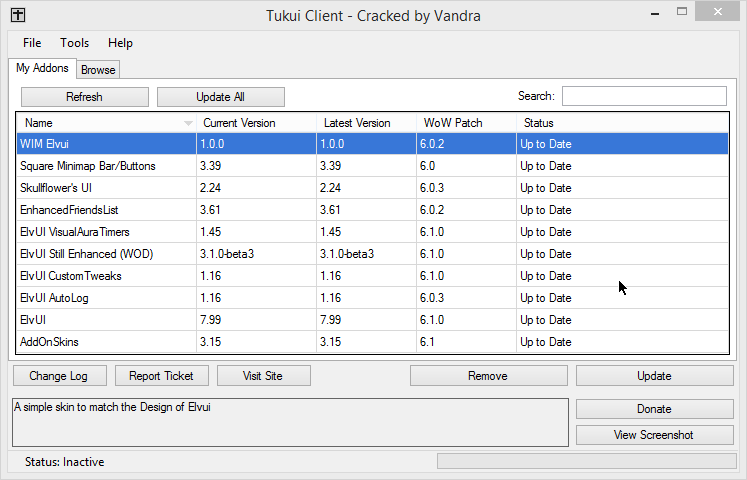Image resolution: width=747 pixels, height=480 pixels.
Task: Select the My Addons tab
Action: [x=43, y=68]
